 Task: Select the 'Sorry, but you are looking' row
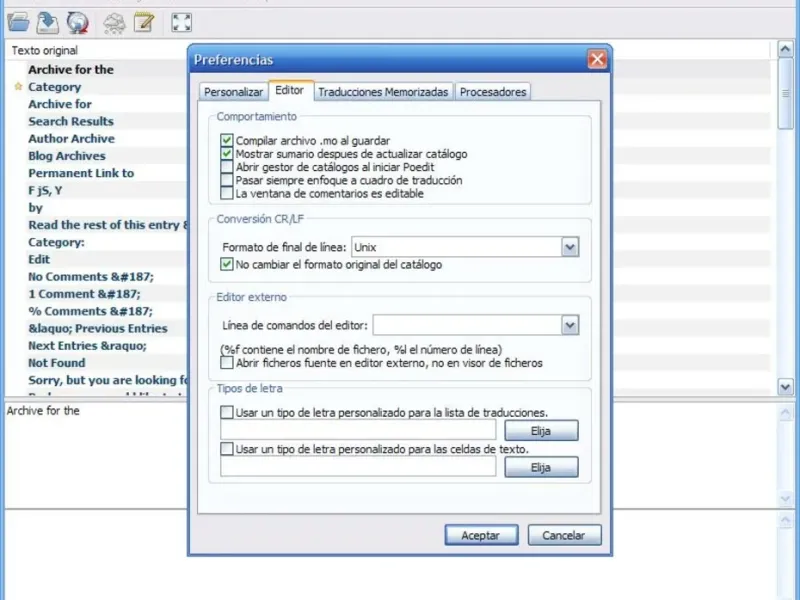click(x=108, y=380)
